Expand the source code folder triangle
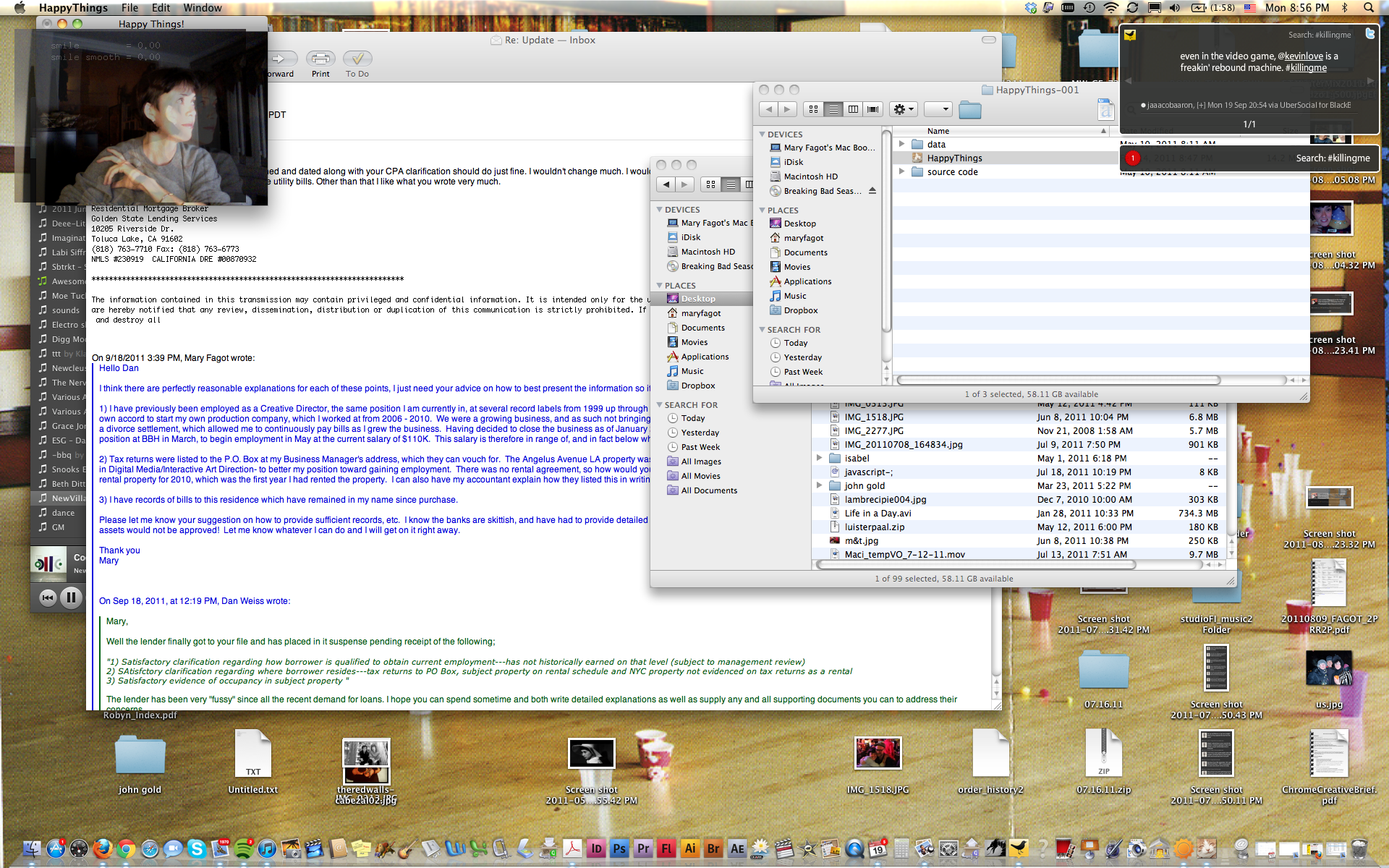 901,171
